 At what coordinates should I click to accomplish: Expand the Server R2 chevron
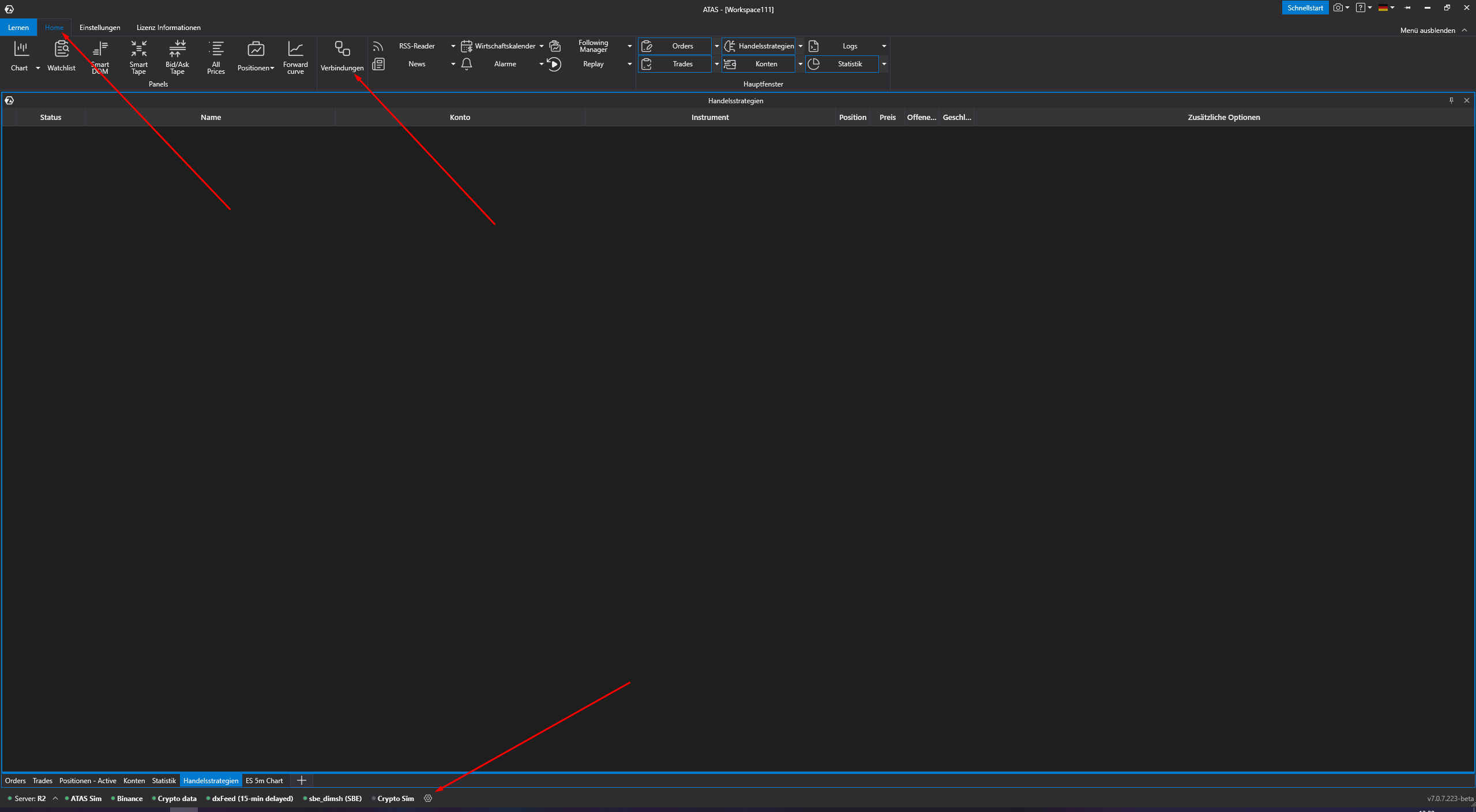pyautogui.click(x=55, y=798)
